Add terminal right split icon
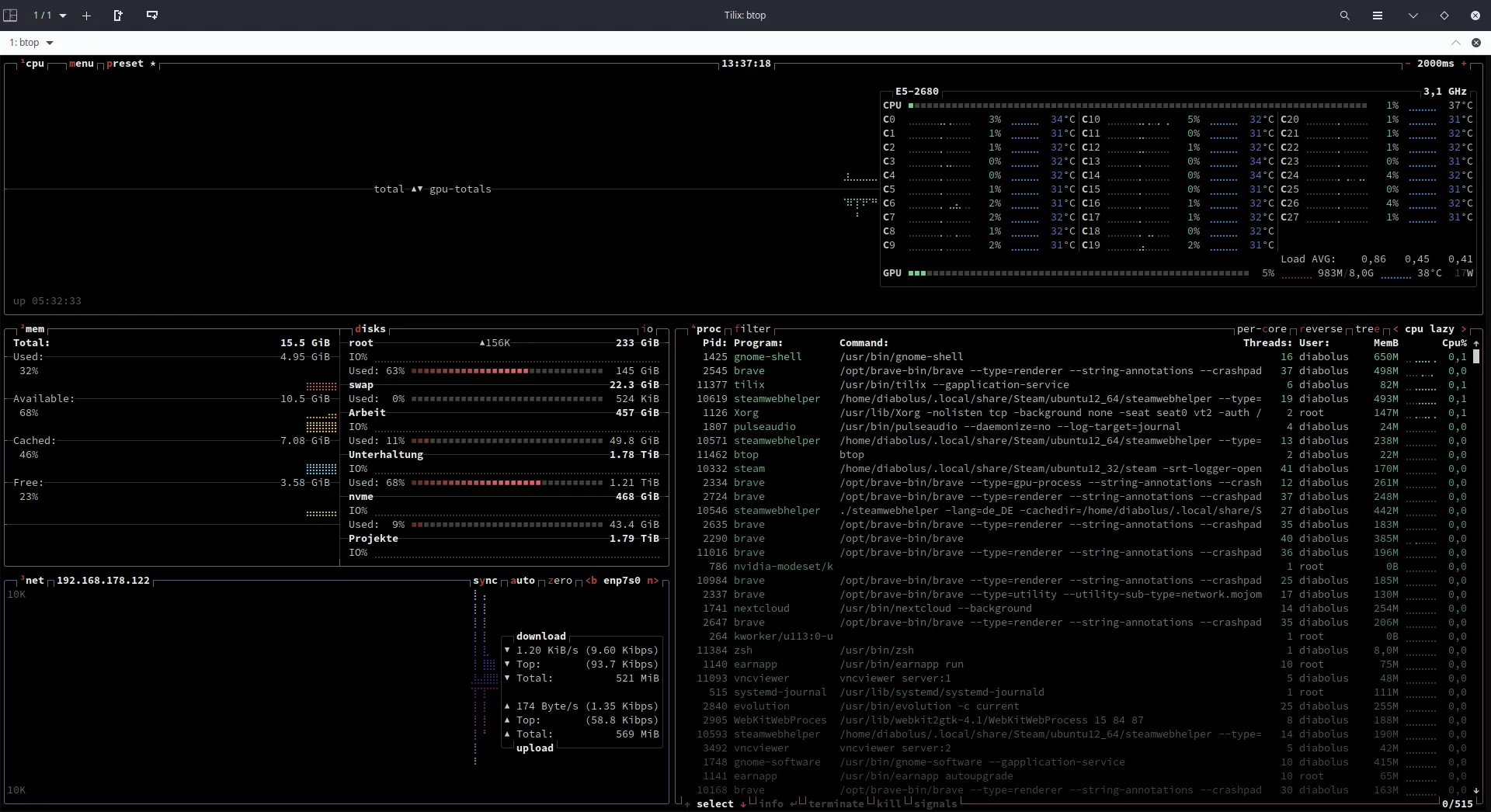Viewport: 1491px width, 812px height. (x=118, y=16)
